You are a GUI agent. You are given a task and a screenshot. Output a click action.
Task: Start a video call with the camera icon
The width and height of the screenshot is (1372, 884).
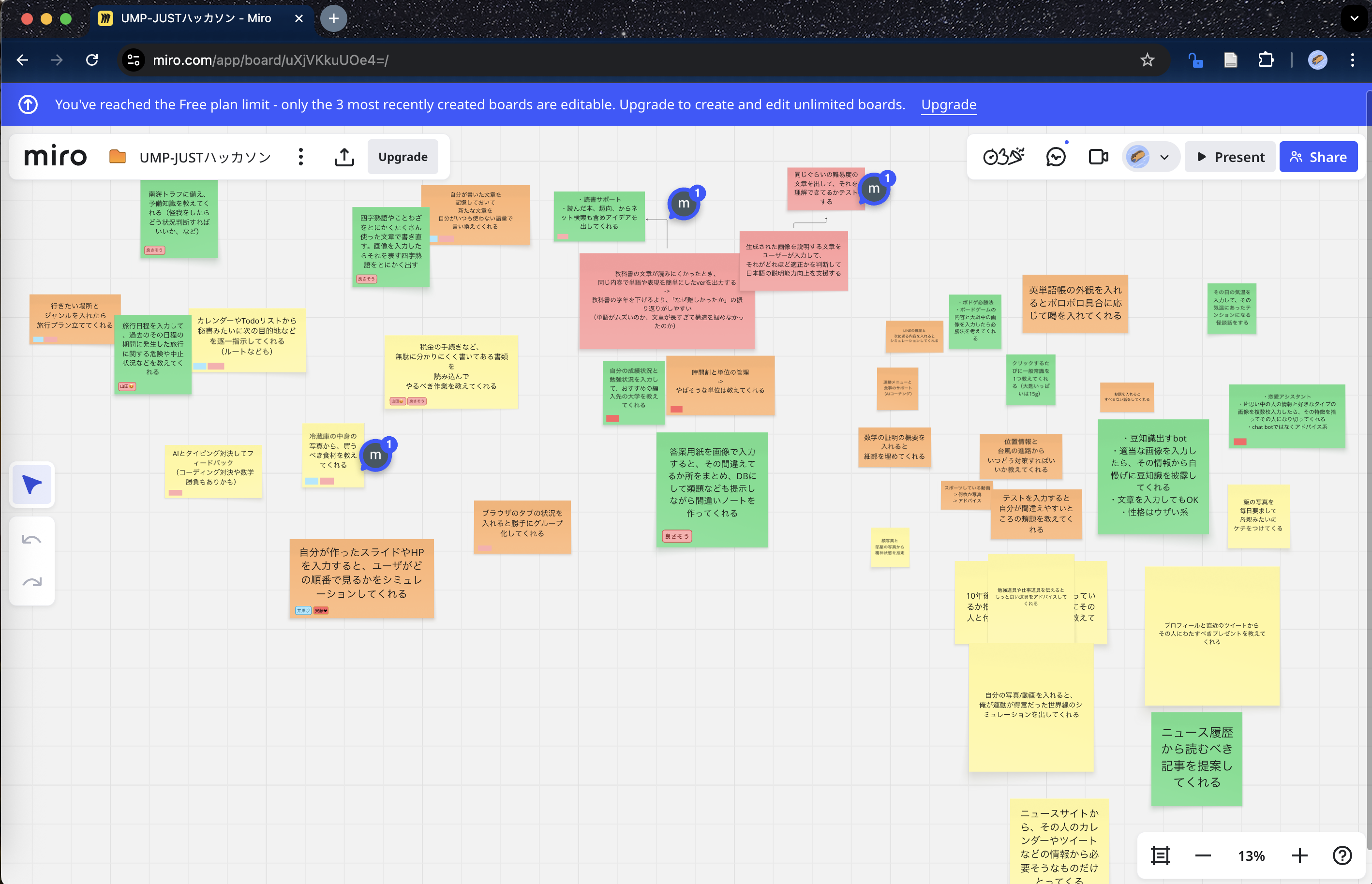[1098, 157]
